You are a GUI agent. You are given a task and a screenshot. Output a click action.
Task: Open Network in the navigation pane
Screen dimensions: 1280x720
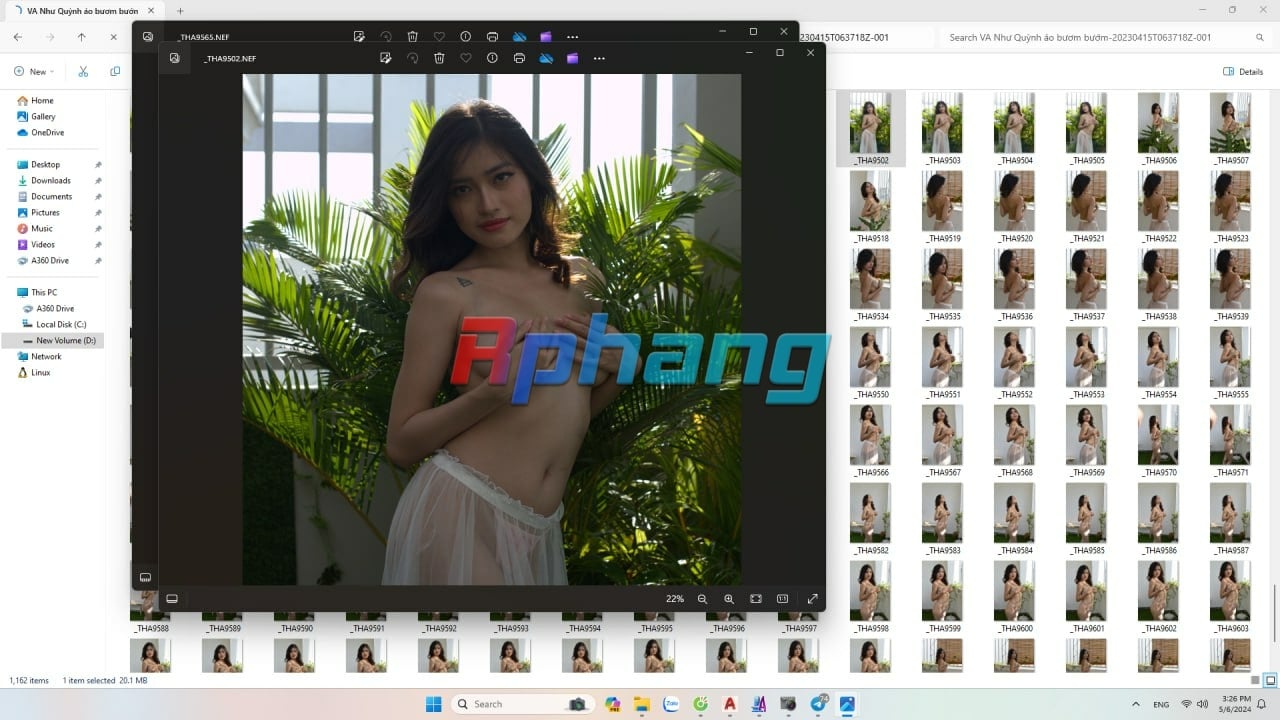coord(46,356)
